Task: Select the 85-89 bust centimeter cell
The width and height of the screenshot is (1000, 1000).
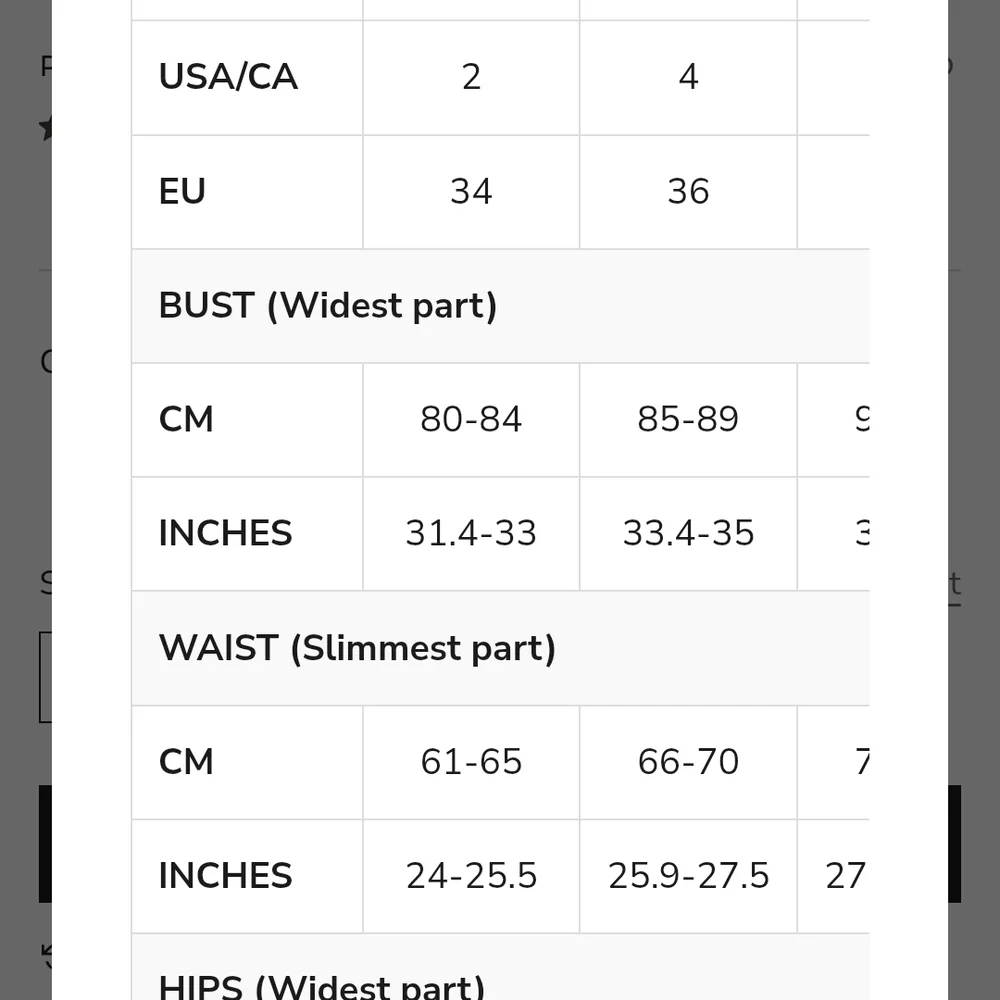Action: pos(688,419)
